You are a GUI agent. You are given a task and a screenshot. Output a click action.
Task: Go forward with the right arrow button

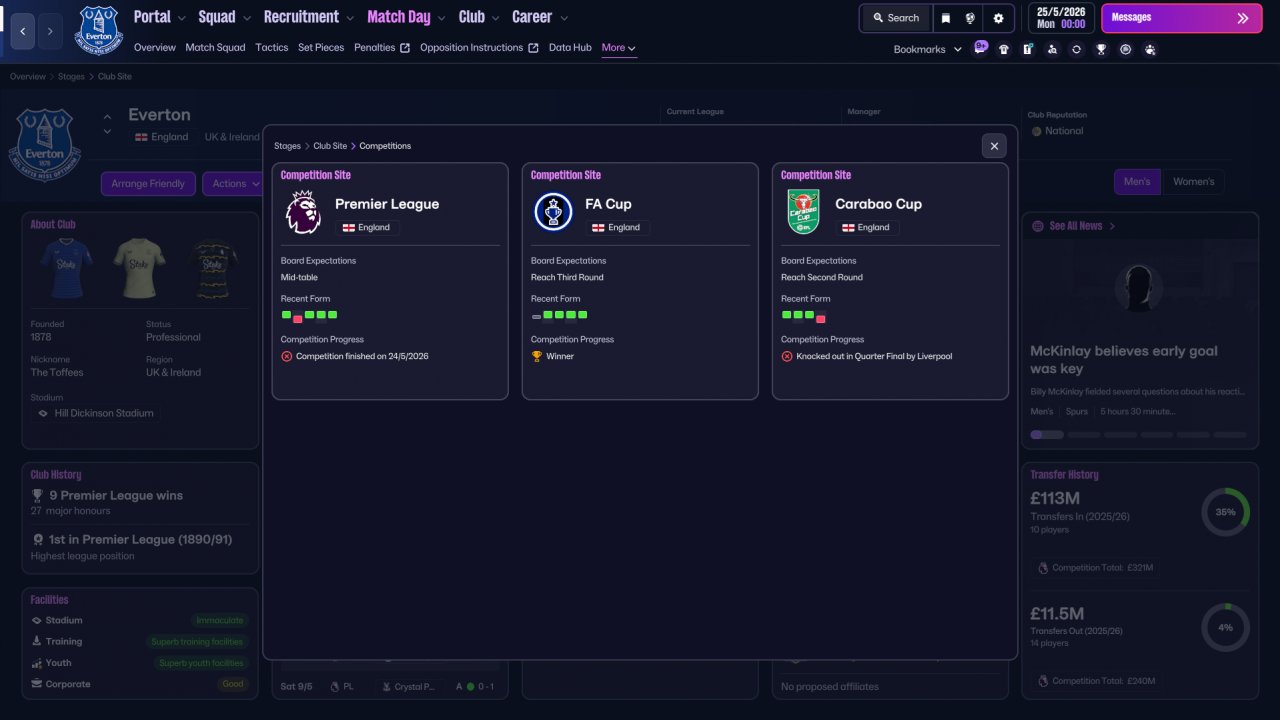(x=50, y=31)
